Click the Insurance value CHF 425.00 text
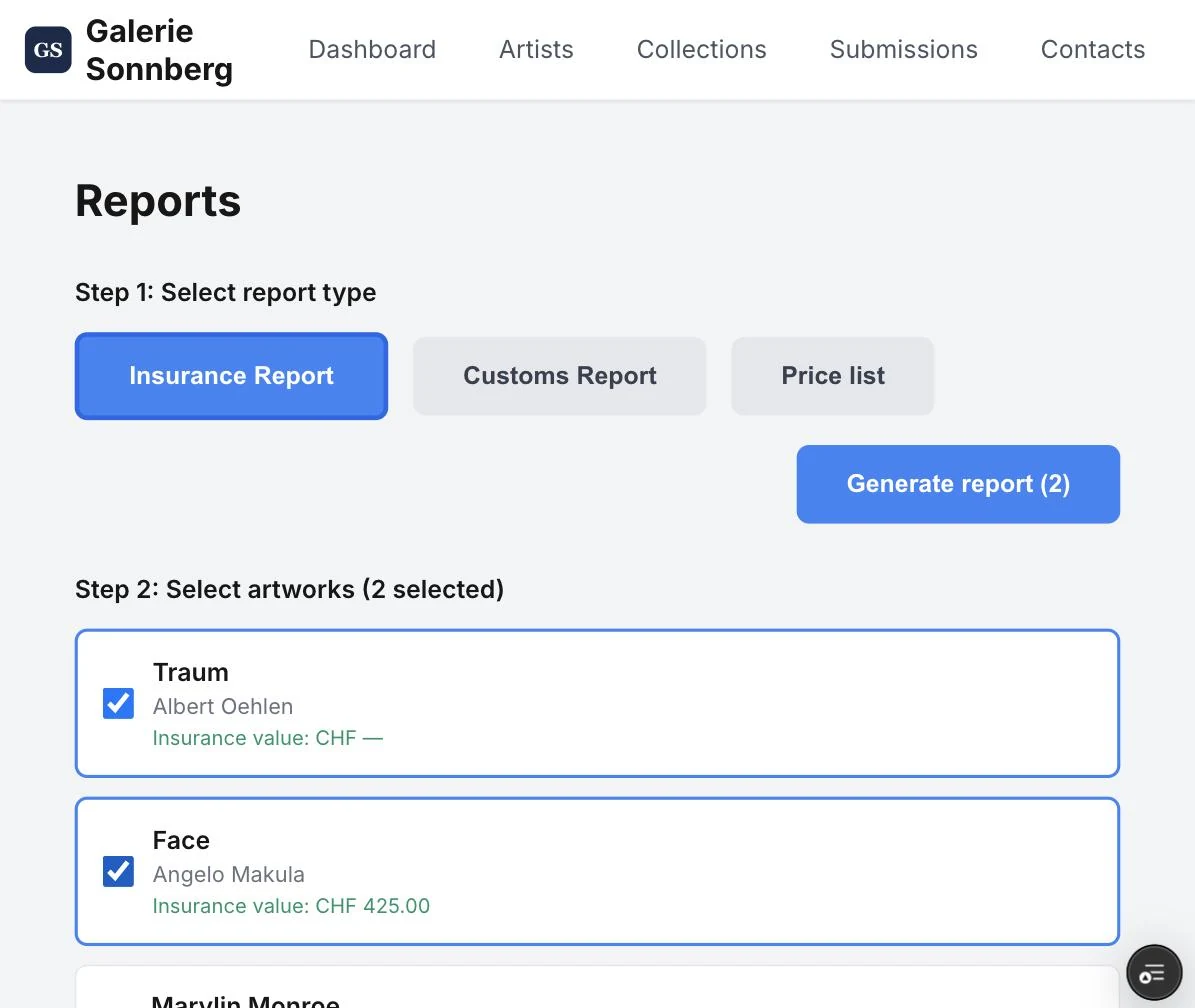The width and height of the screenshot is (1195, 1008). [x=291, y=906]
